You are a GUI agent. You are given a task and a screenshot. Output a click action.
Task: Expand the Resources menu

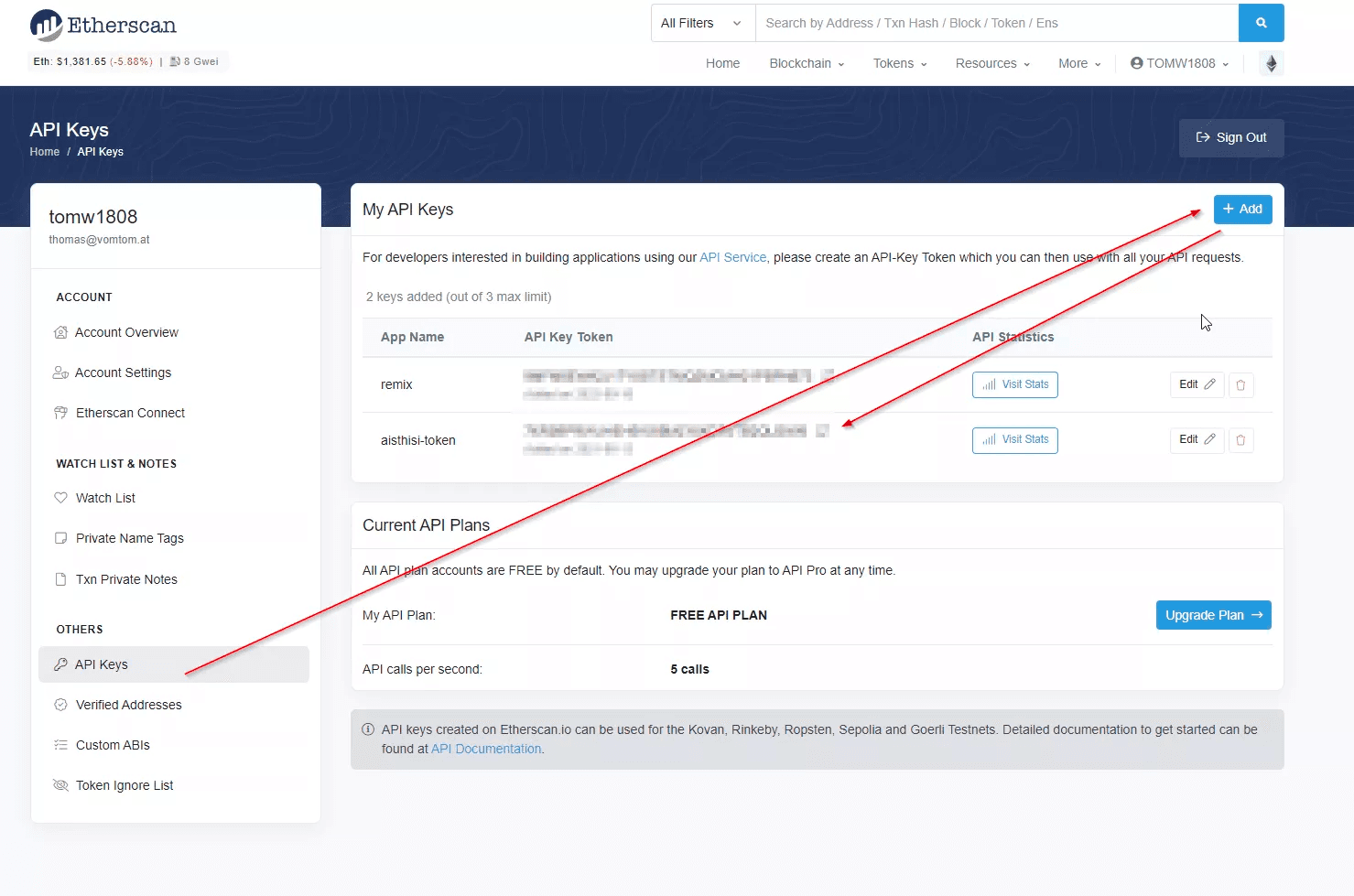pyautogui.click(x=992, y=63)
